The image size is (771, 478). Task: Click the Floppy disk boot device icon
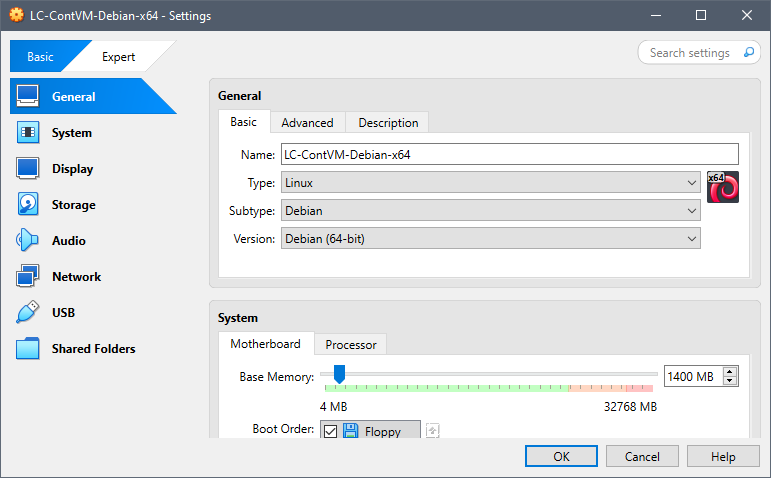351,431
